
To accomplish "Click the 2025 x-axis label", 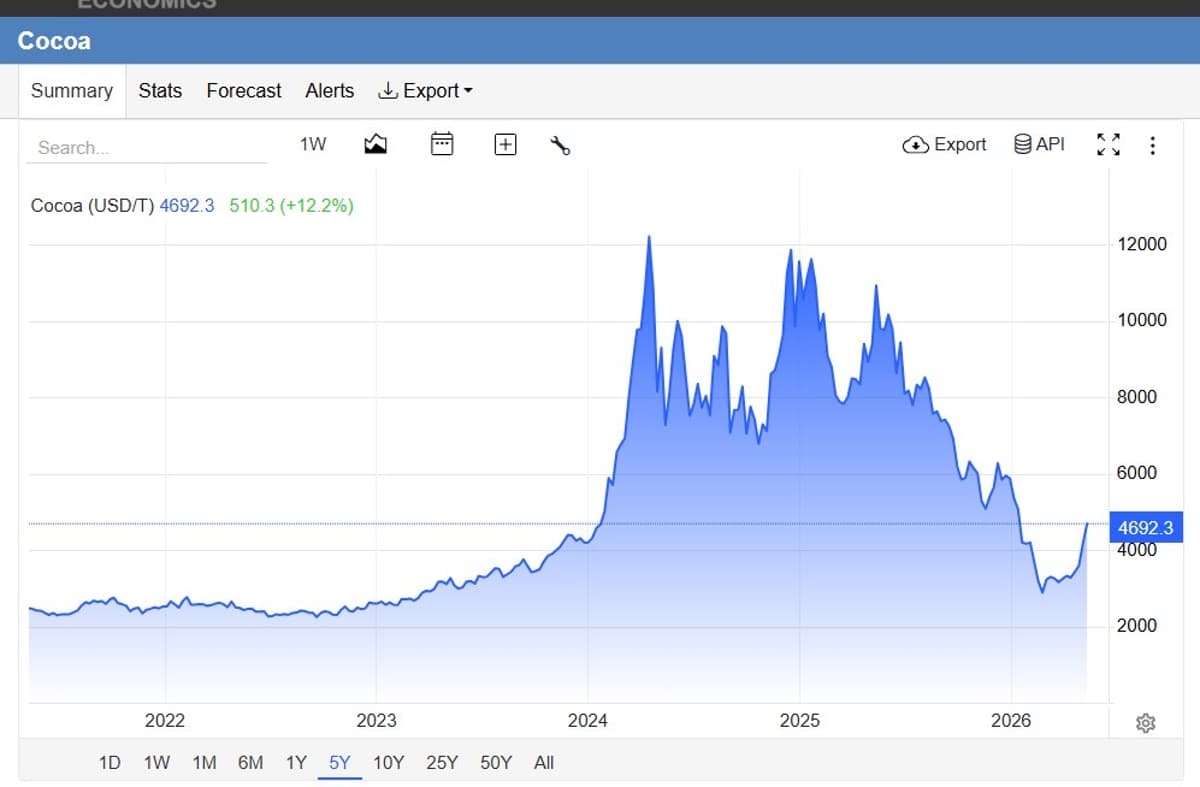I will [800, 720].
